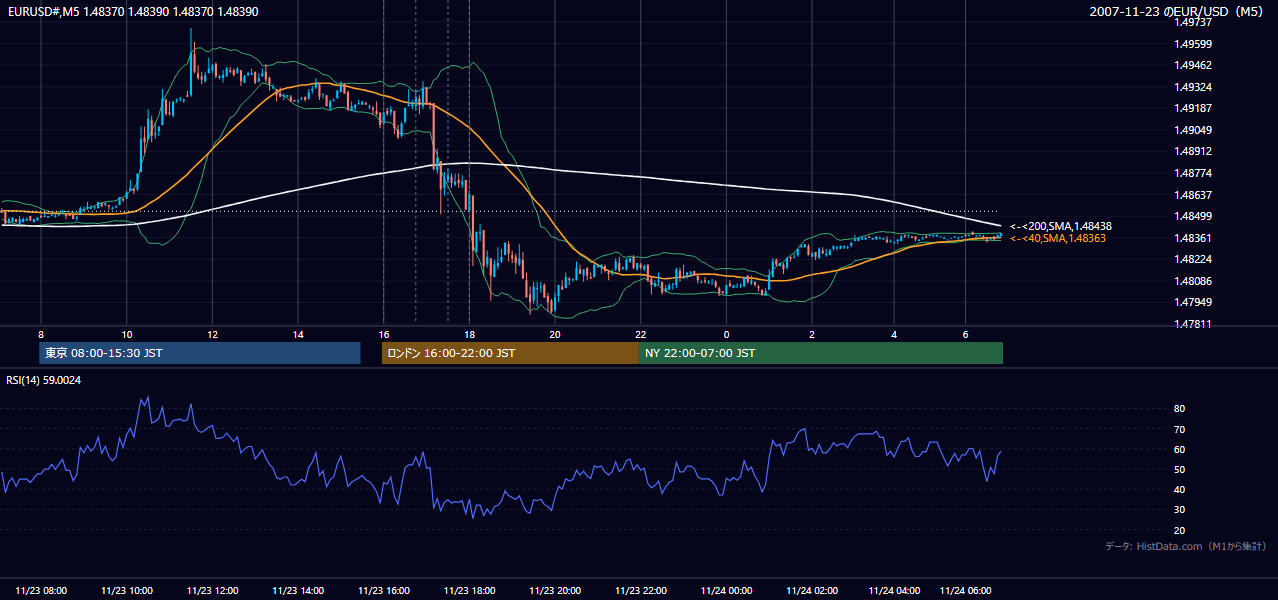The width and height of the screenshot is (1278, 600).
Task: Click price axis value 1.48499
Action: click(x=1193, y=216)
